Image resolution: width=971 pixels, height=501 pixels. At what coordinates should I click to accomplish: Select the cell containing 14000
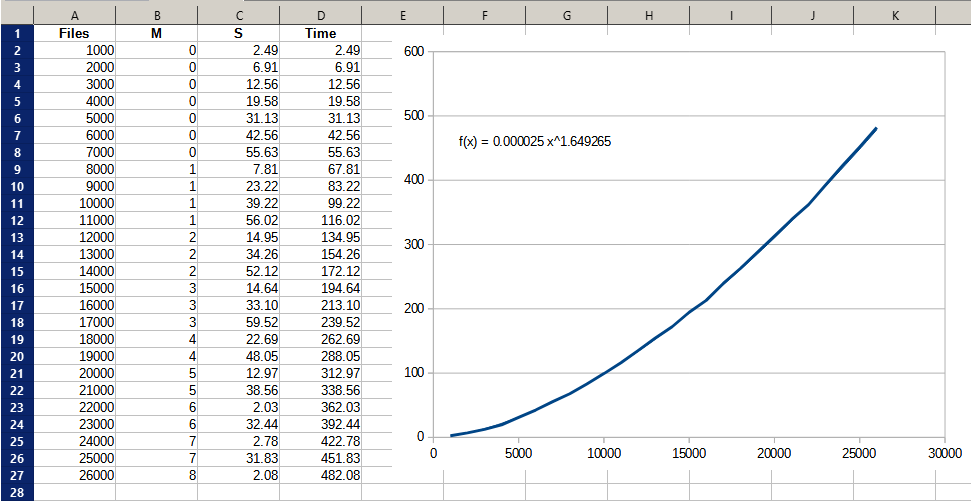74,271
